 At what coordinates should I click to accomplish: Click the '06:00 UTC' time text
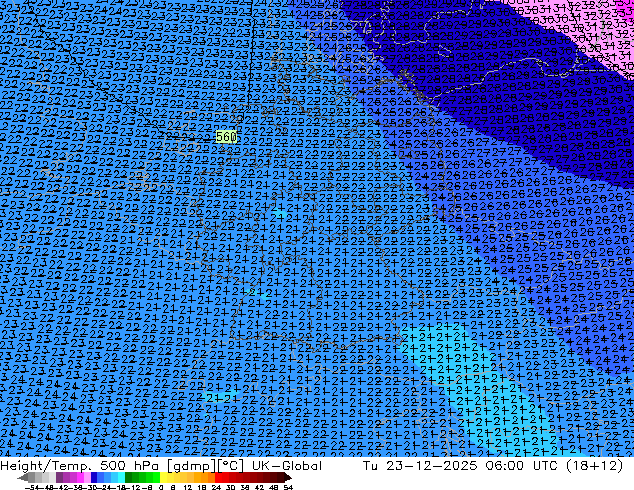[524, 466]
